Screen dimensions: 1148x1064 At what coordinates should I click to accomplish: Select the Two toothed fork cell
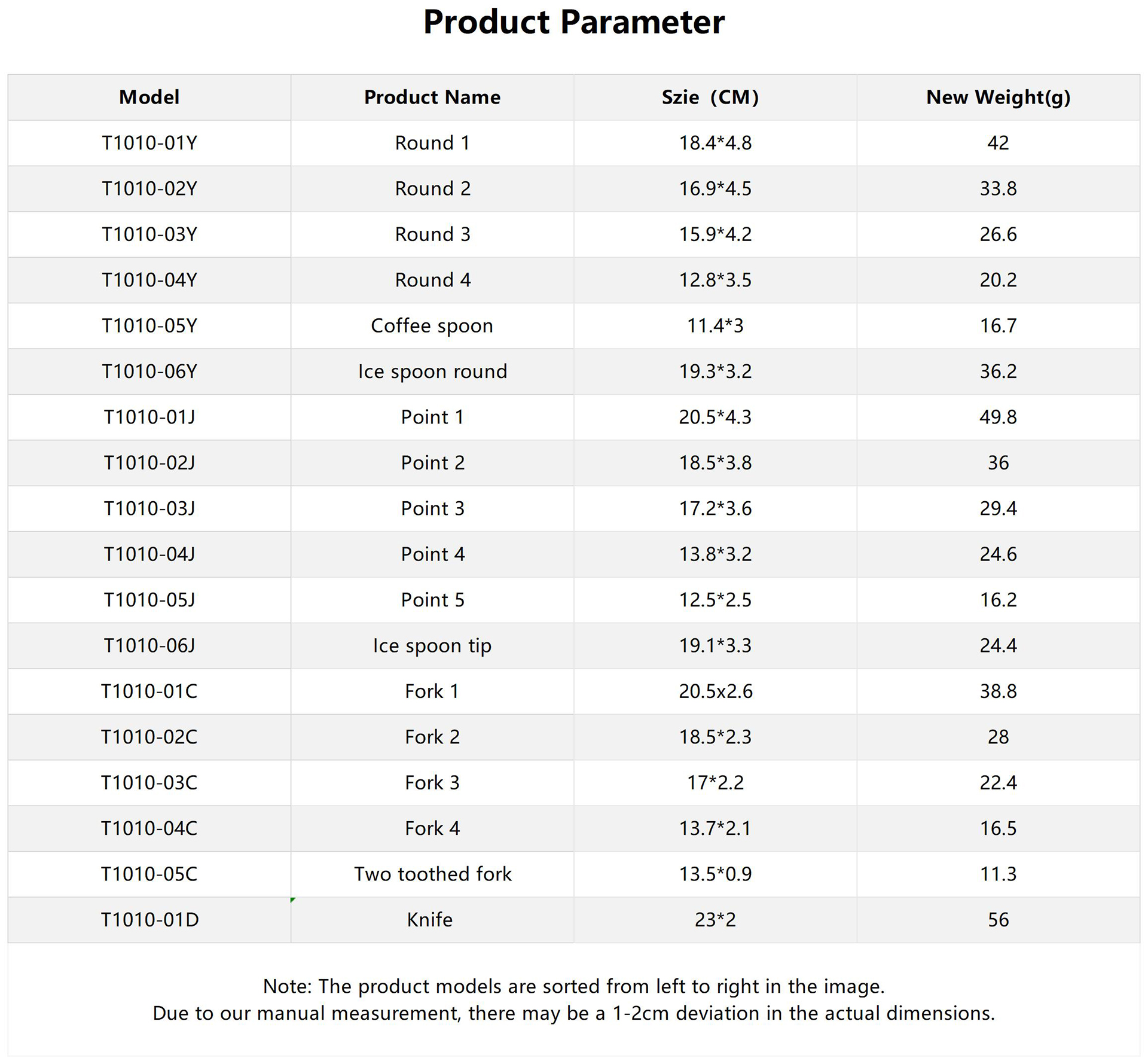[x=432, y=874]
